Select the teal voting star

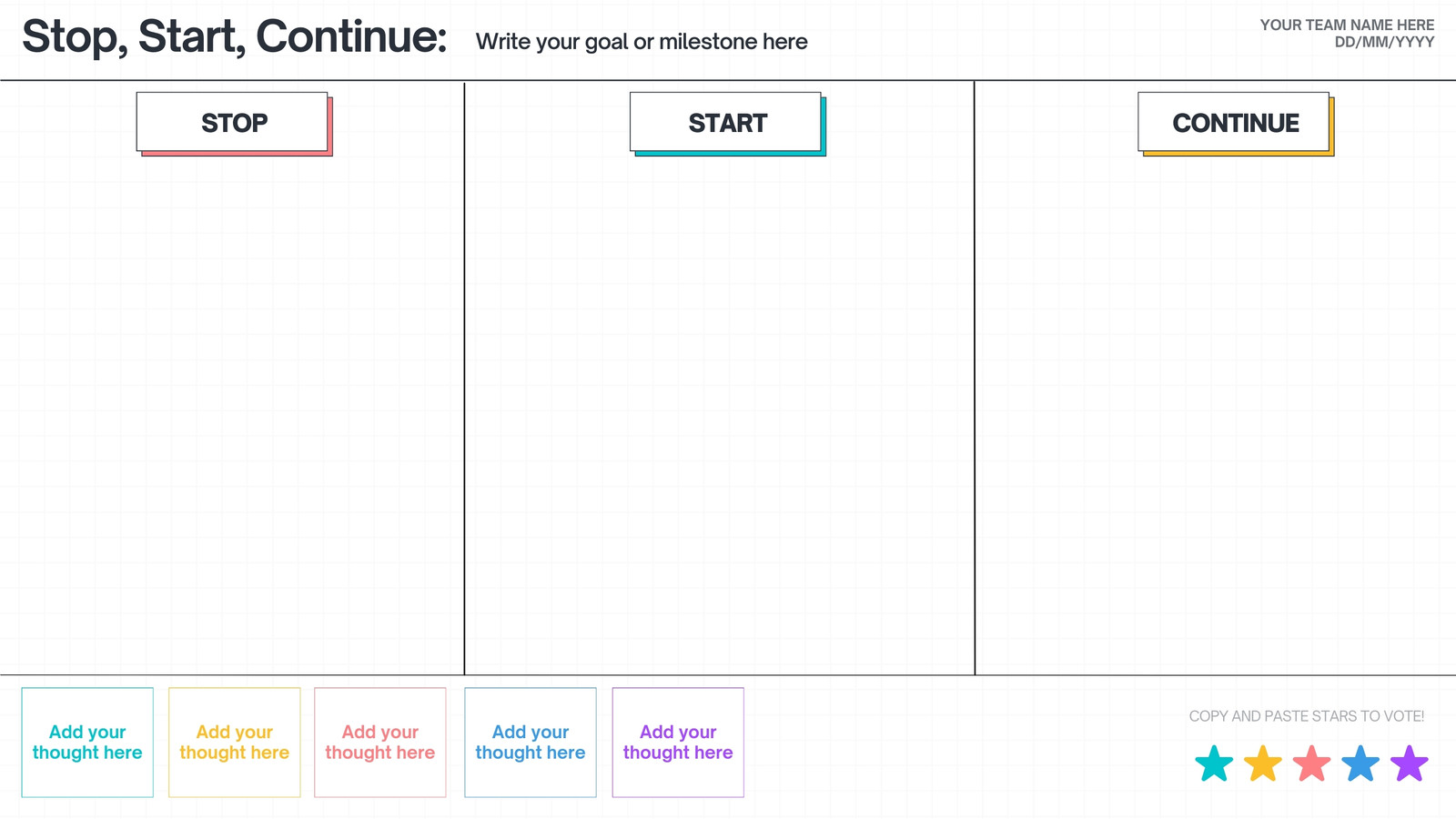1214,763
